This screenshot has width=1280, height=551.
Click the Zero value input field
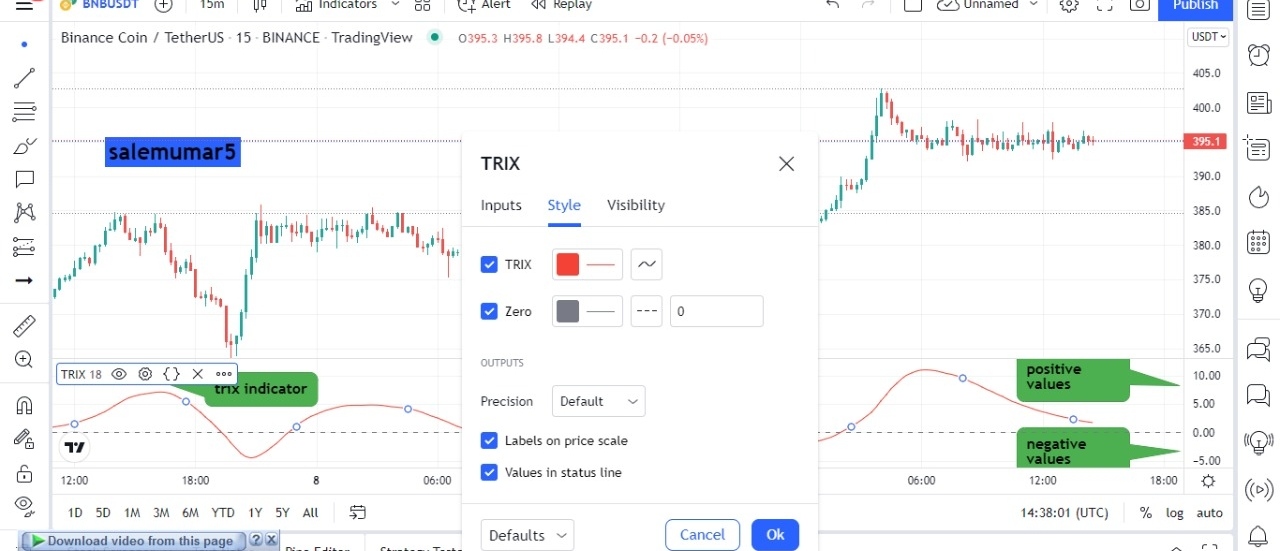pos(716,311)
